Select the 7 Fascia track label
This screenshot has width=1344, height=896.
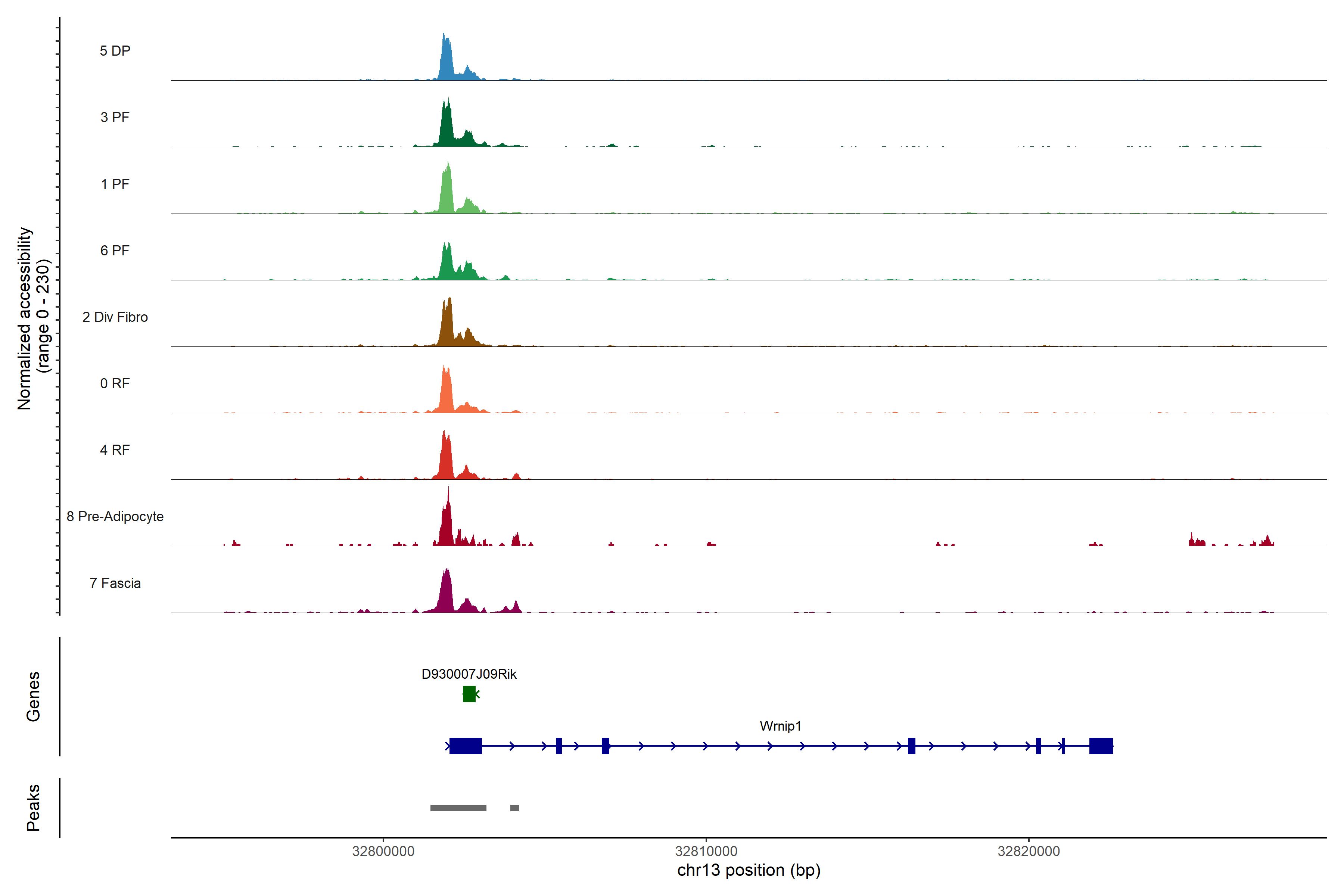pyautogui.click(x=115, y=583)
